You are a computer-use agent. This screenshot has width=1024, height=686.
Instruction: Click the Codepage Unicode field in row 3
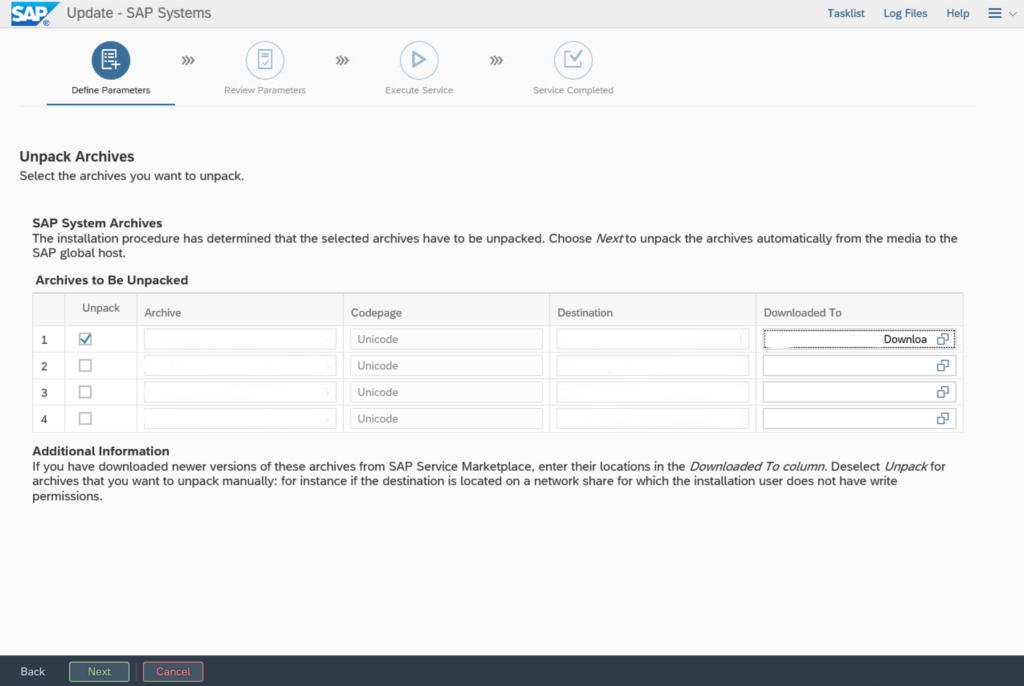click(446, 392)
